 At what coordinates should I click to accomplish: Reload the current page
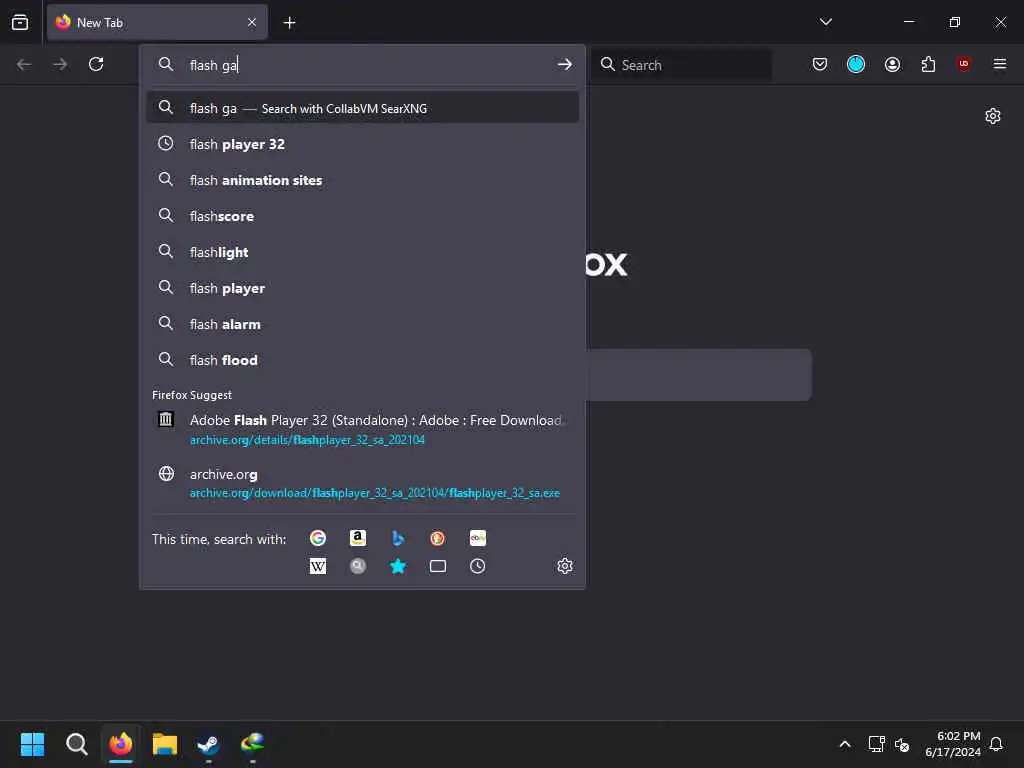[x=96, y=64]
